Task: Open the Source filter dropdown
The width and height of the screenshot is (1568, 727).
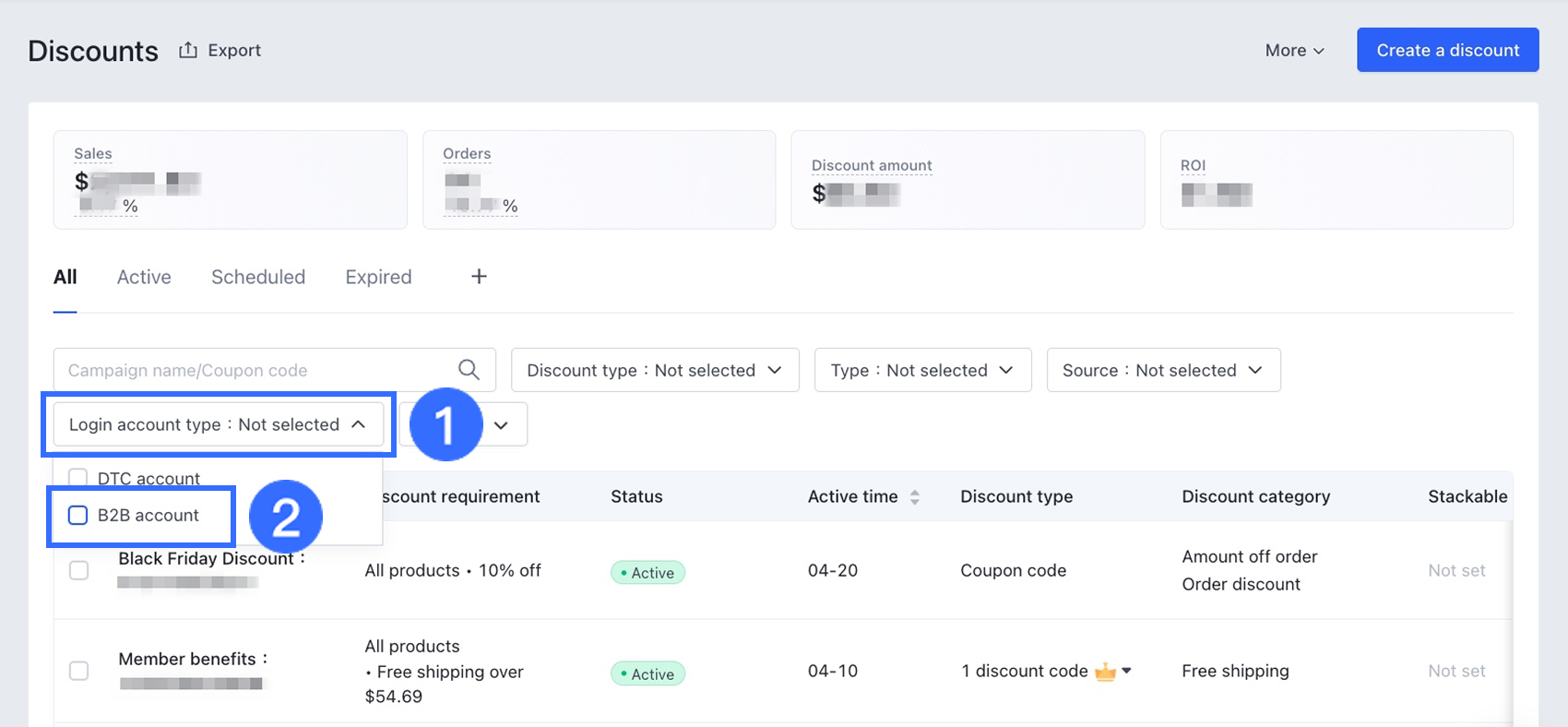Action: (1162, 370)
